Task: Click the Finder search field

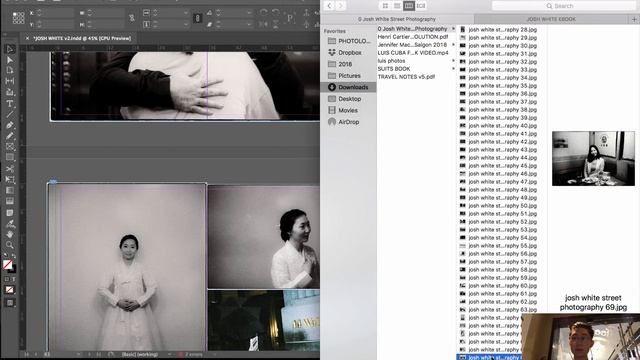Action: [x=564, y=6]
